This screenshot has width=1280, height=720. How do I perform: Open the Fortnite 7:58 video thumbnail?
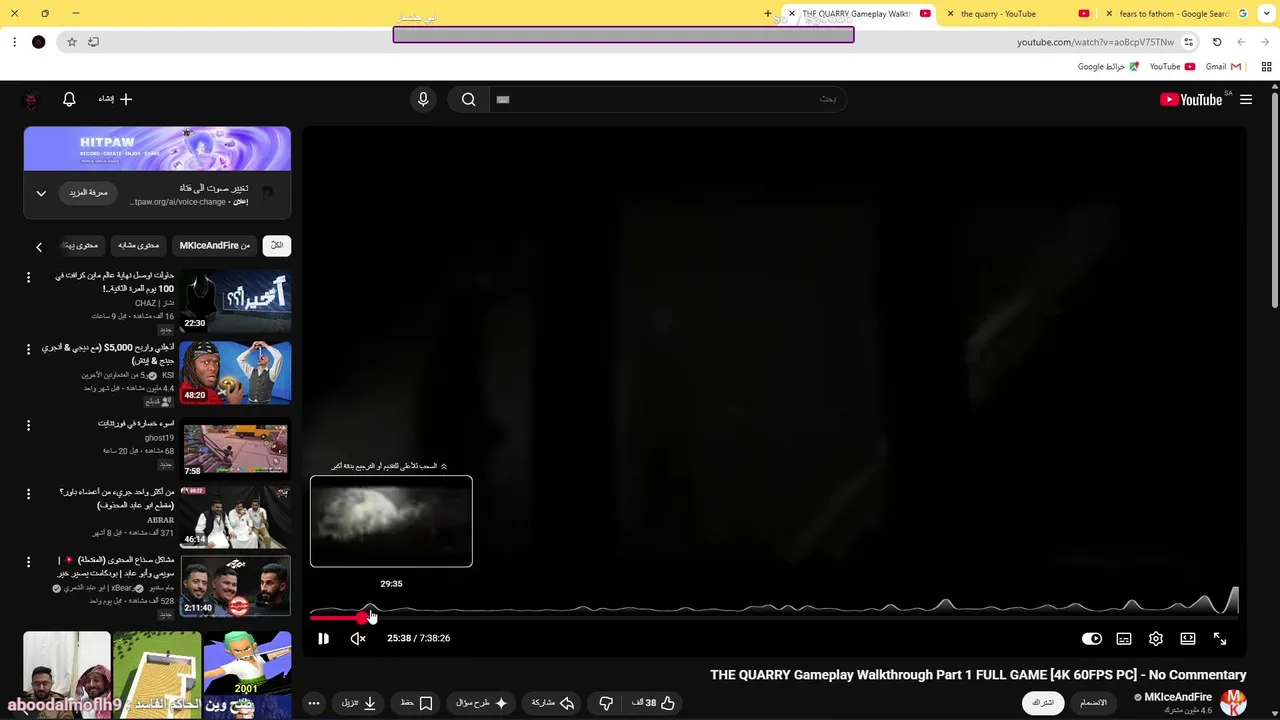[235, 448]
